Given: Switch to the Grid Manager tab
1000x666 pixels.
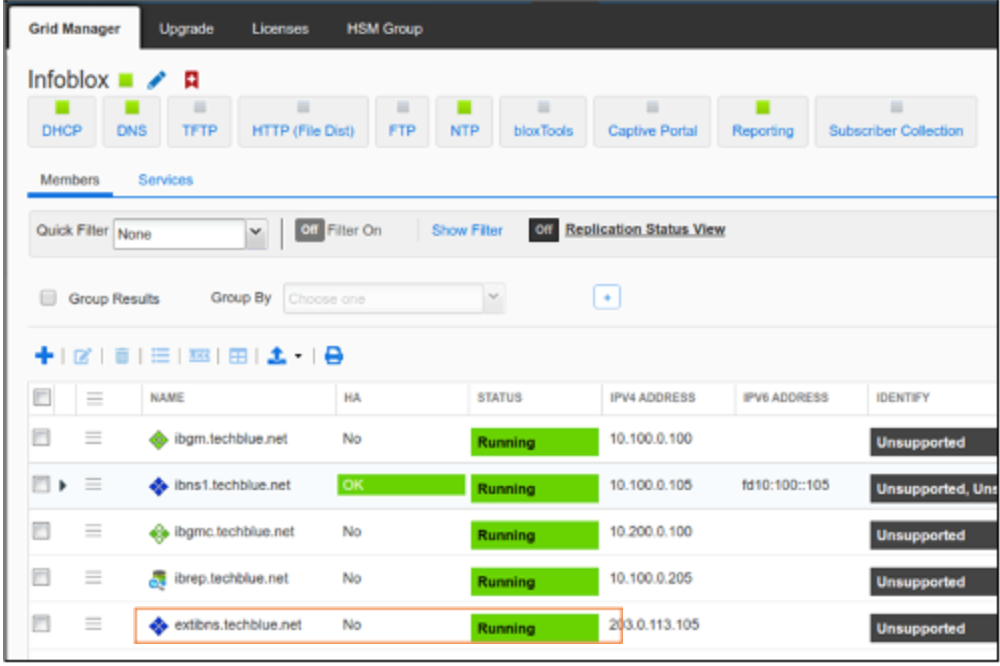Looking at the screenshot, I should 74,29.
